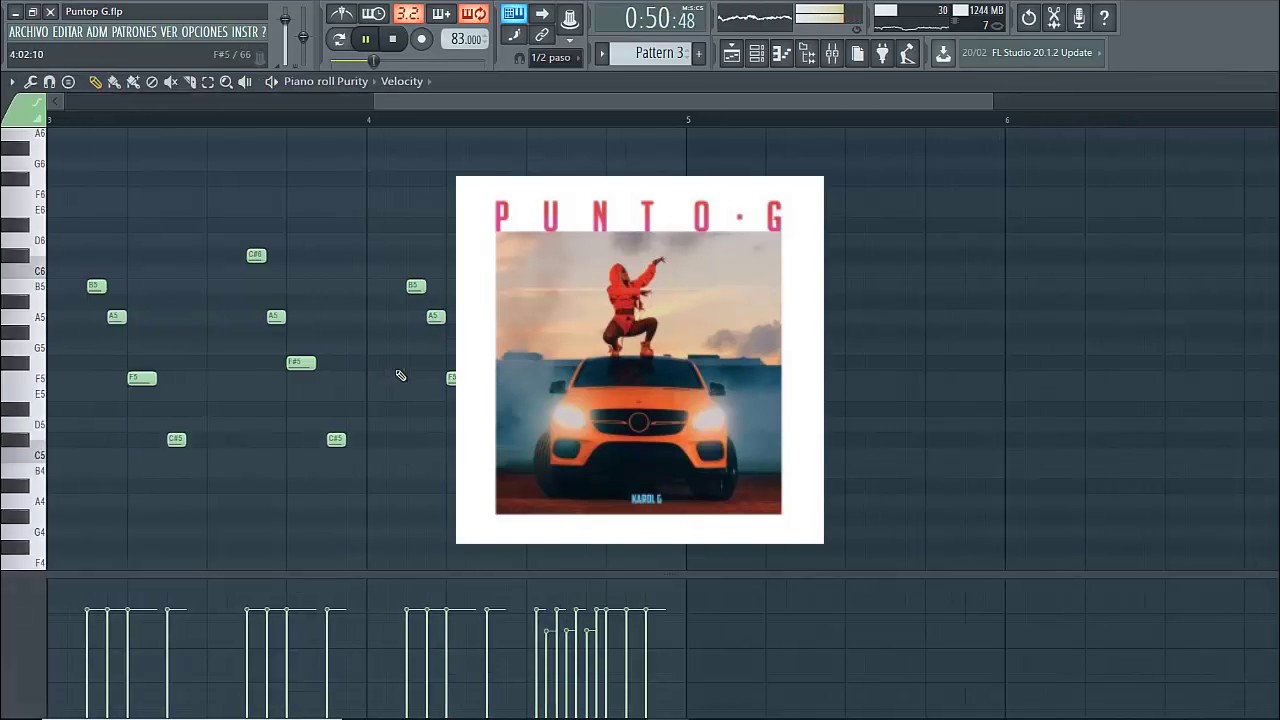Open the Mixer window

click(x=832, y=53)
